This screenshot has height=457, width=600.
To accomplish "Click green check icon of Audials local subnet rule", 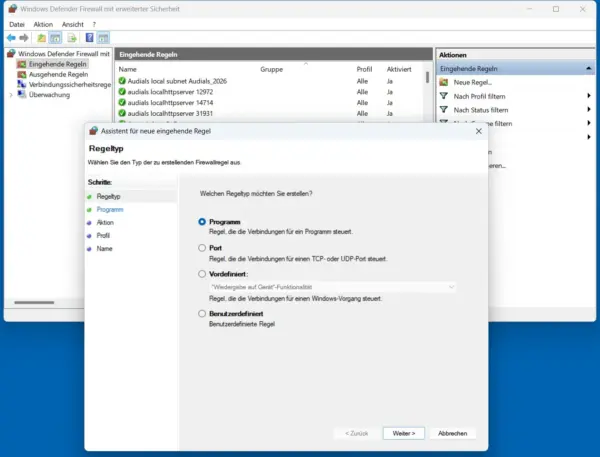I will click(122, 81).
